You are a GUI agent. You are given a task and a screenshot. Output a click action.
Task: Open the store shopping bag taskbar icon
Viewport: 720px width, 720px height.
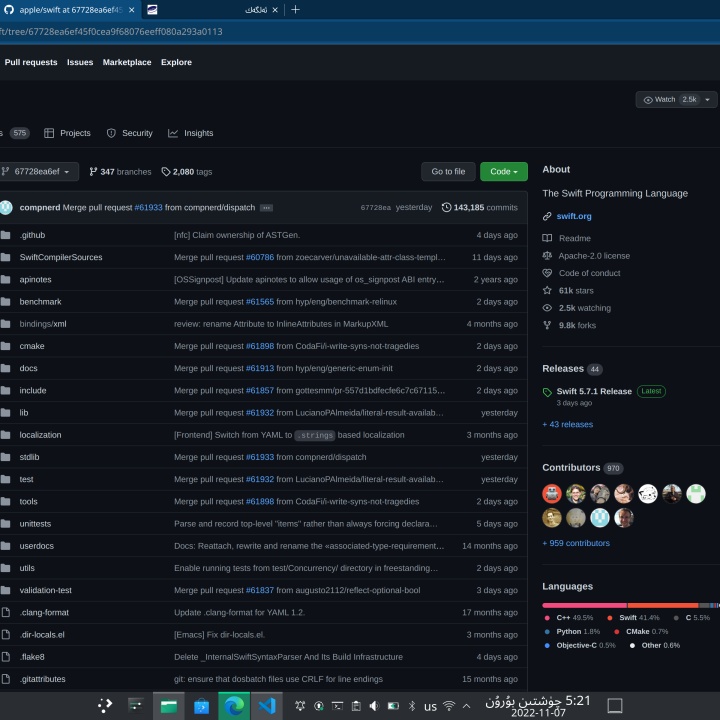201,706
